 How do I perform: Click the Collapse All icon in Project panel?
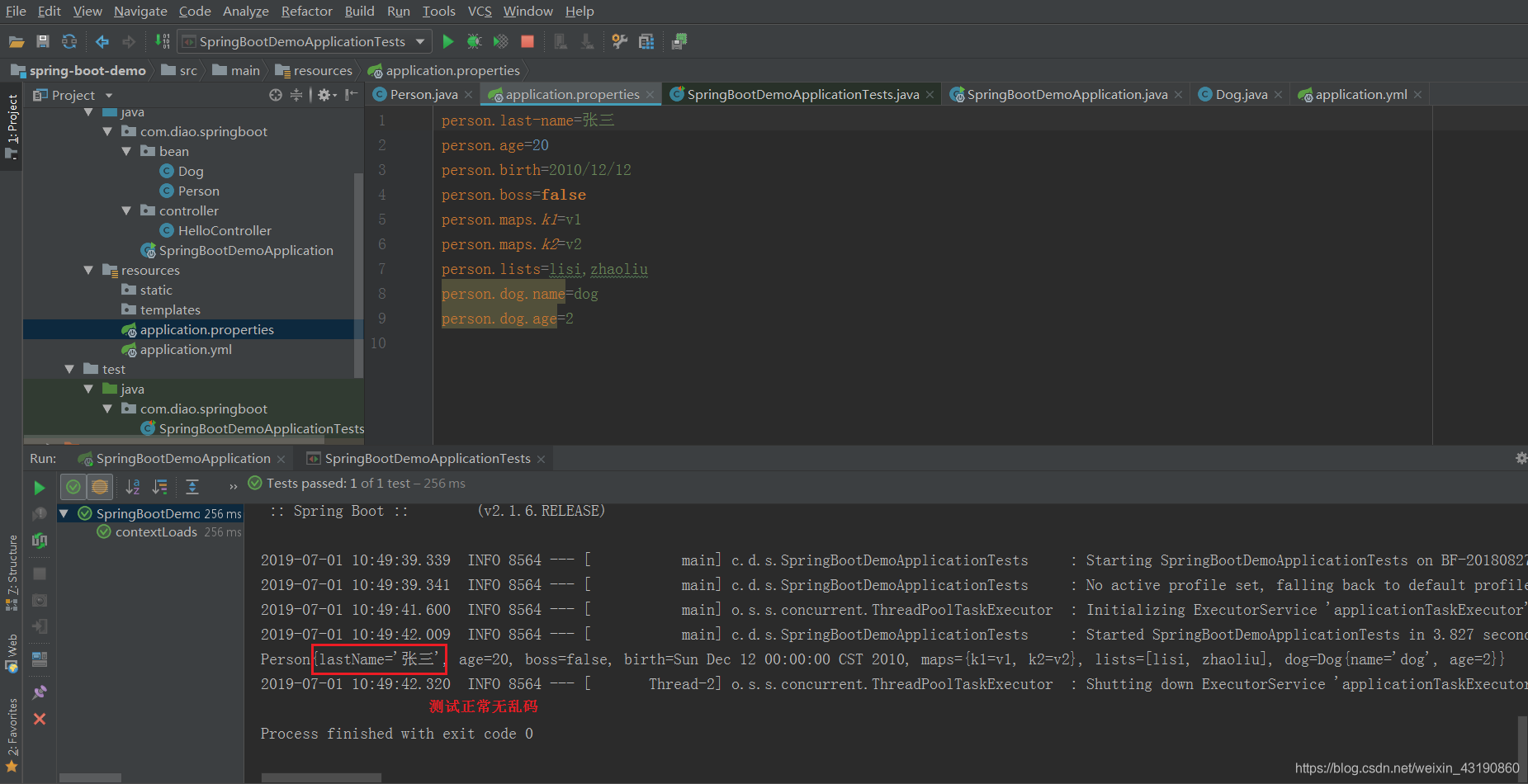click(296, 95)
